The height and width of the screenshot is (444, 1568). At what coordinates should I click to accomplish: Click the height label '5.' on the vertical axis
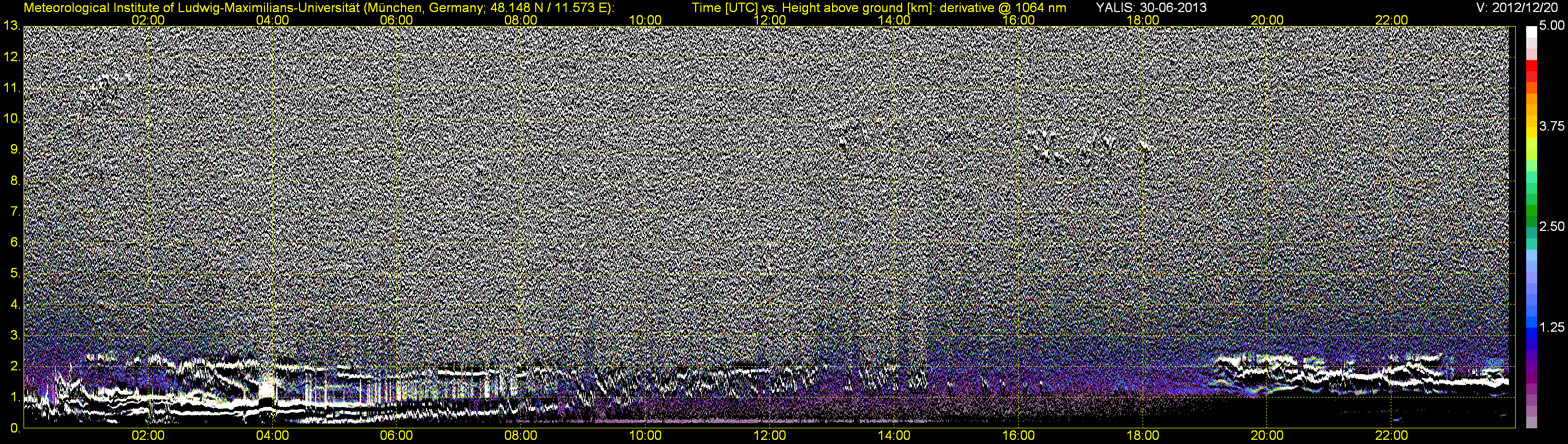15,274
